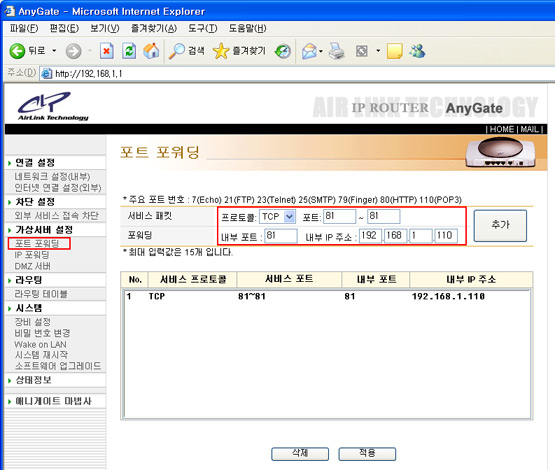Open 애니게이트 마법사 wizard
The height and width of the screenshot is (470, 555).
[53, 401]
